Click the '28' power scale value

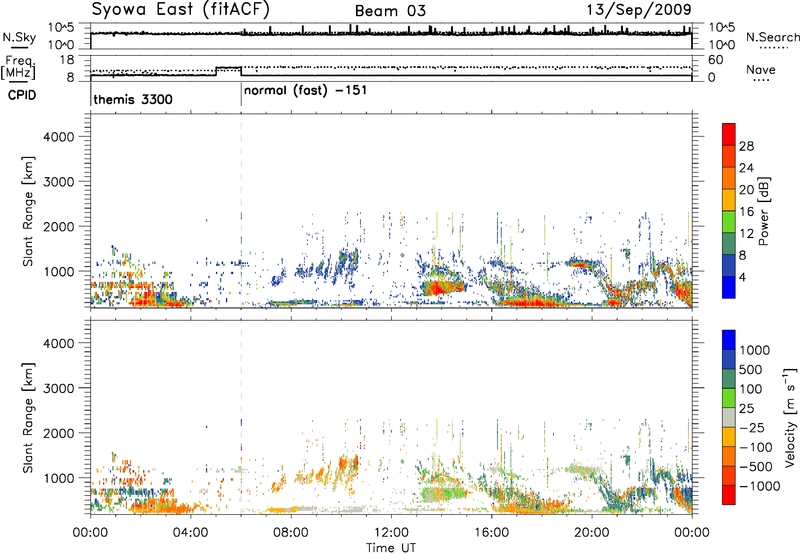[x=746, y=146]
